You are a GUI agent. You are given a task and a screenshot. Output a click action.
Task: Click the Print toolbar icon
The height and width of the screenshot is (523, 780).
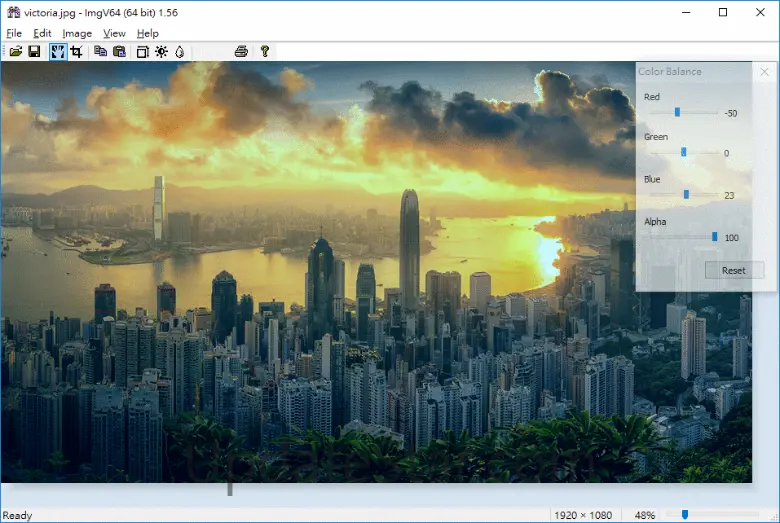click(x=241, y=51)
